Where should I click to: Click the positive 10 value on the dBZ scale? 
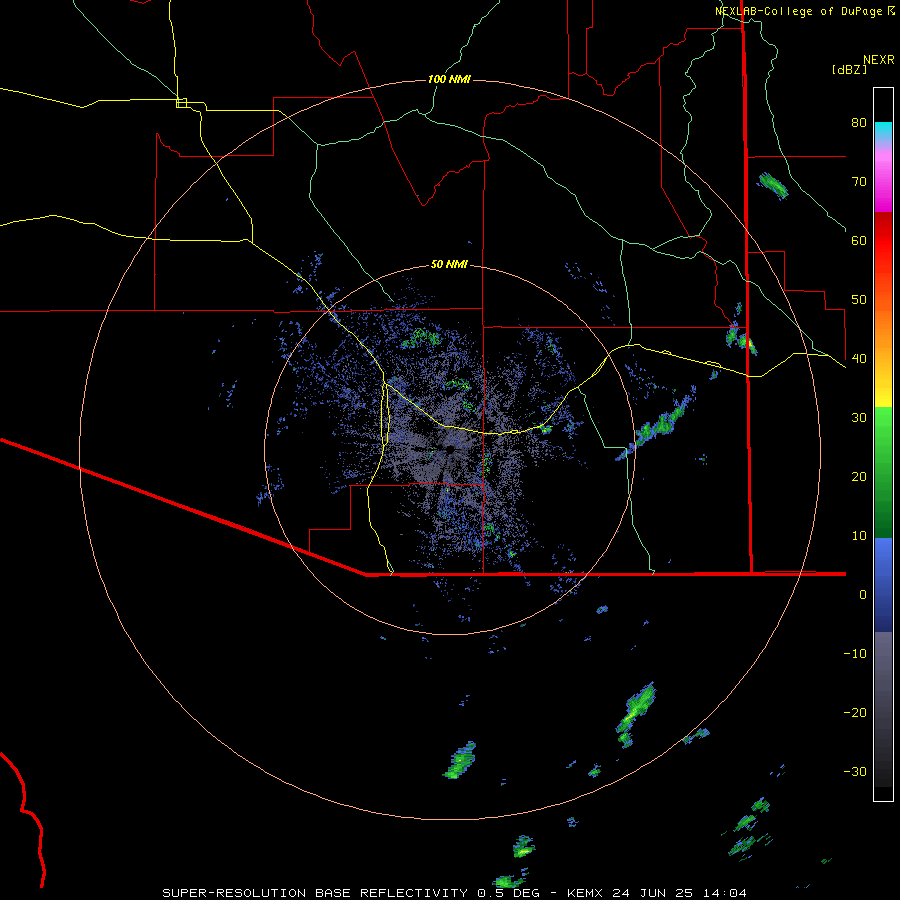tap(859, 536)
